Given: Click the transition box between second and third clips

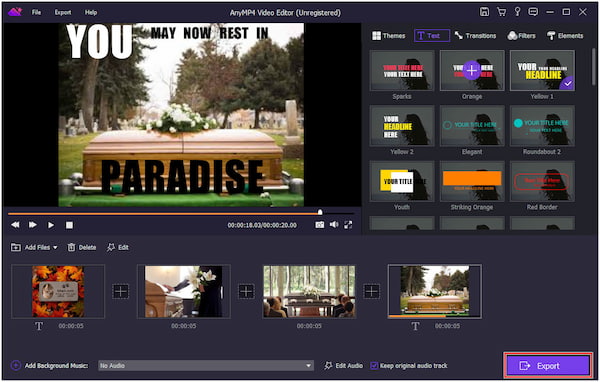Looking at the screenshot, I should coord(246,291).
